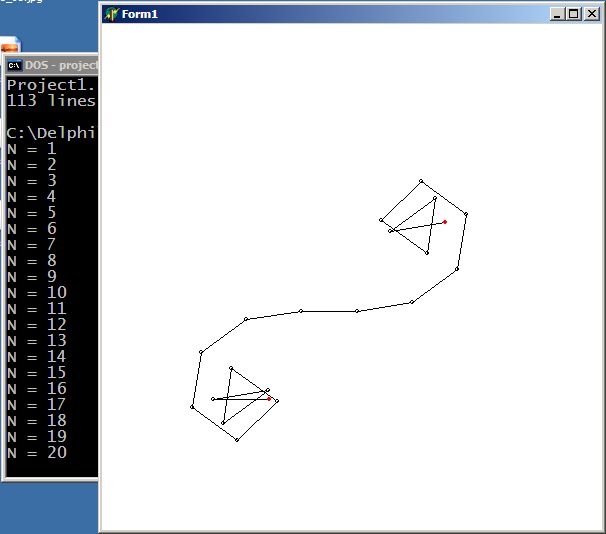
Task: Click the "N = 10" console output line
Action: coord(37,293)
